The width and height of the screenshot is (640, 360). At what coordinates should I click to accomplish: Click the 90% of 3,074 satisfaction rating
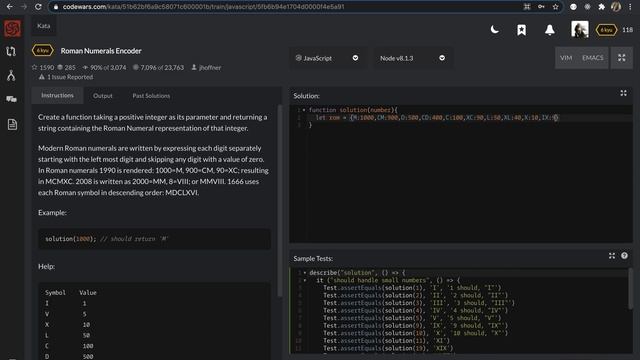pyautogui.click(x=104, y=67)
